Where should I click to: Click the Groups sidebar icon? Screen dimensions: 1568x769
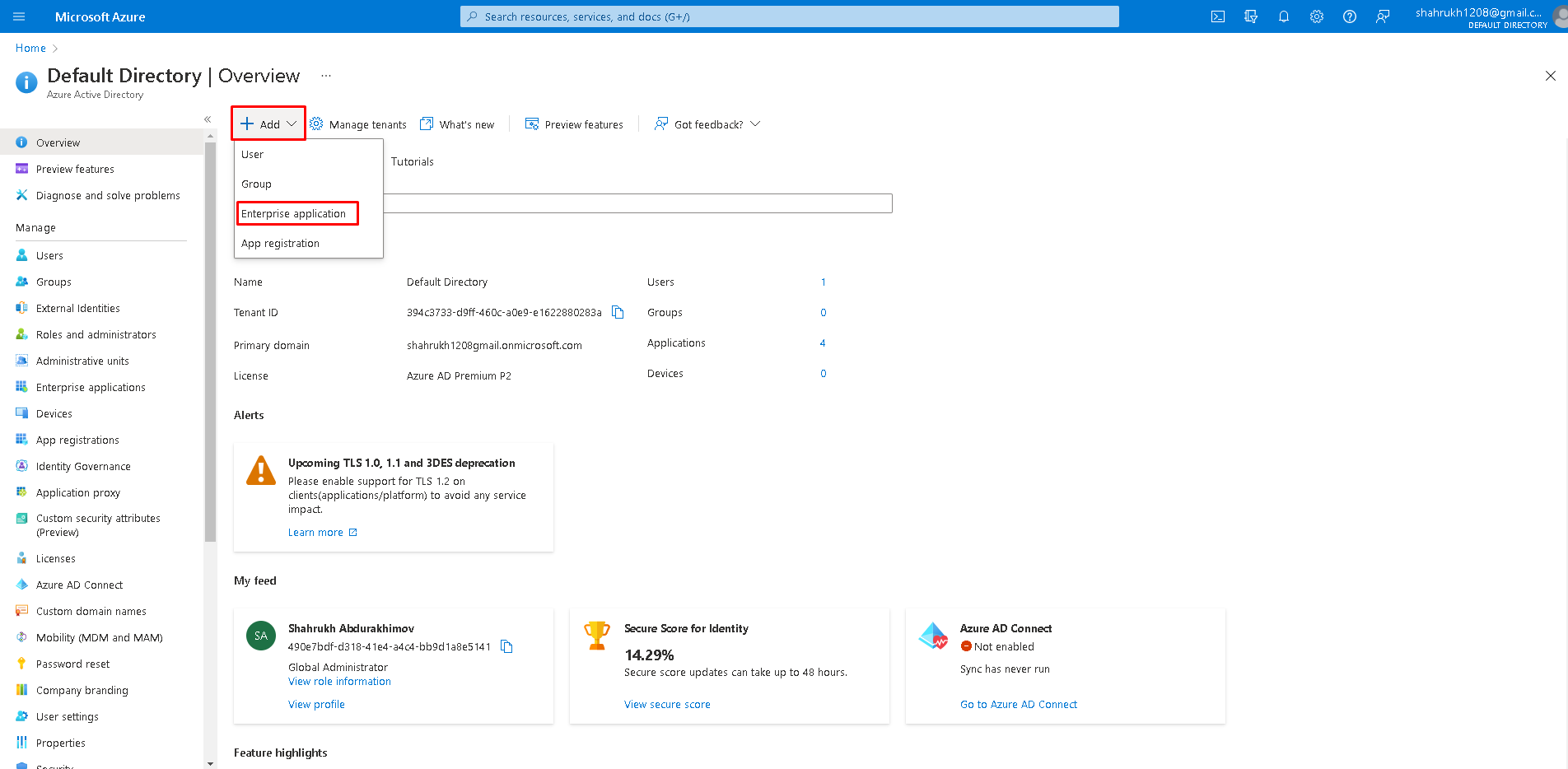22,282
